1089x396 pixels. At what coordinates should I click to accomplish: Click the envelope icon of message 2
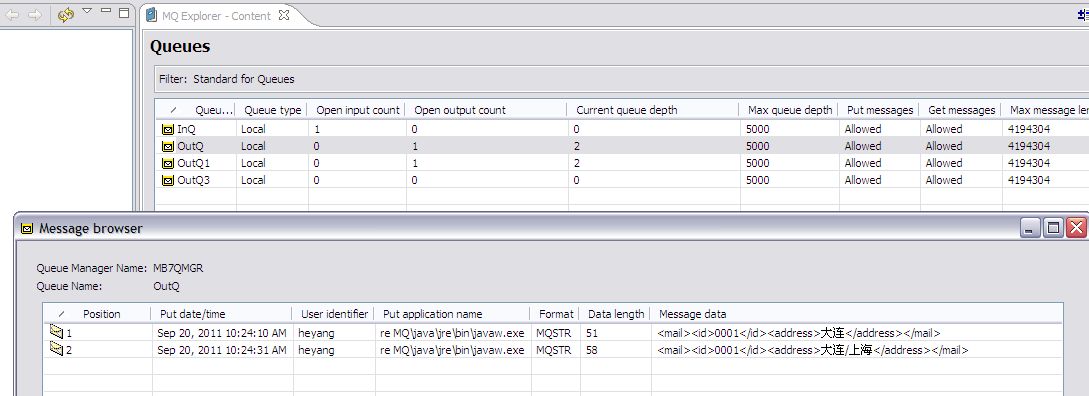pyautogui.click(x=56, y=350)
